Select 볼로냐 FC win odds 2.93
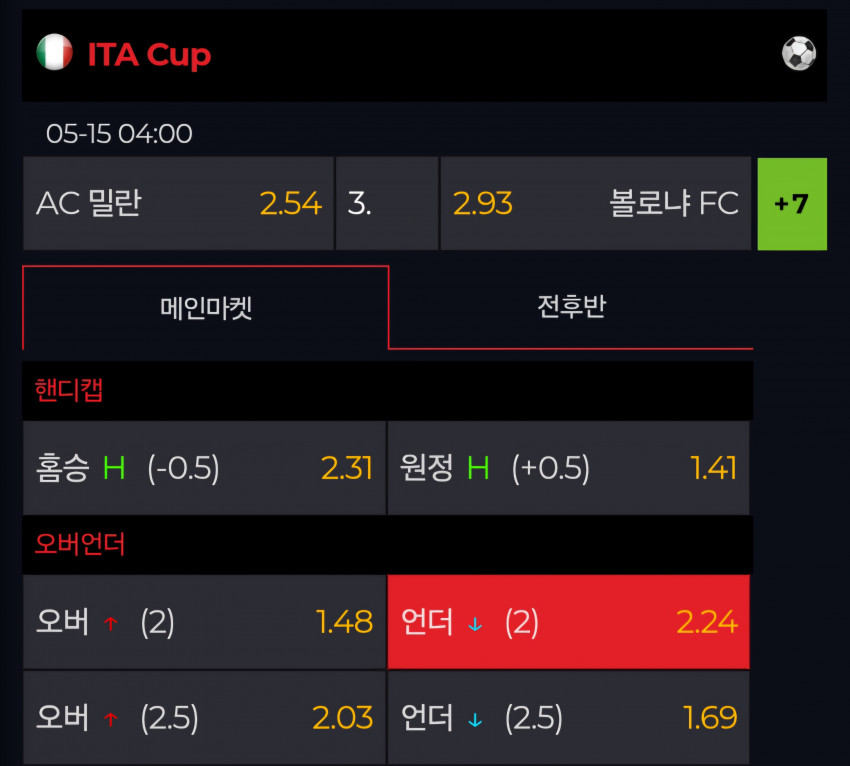Image resolution: width=850 pixels, height=766 pixels. pos(596,204)
